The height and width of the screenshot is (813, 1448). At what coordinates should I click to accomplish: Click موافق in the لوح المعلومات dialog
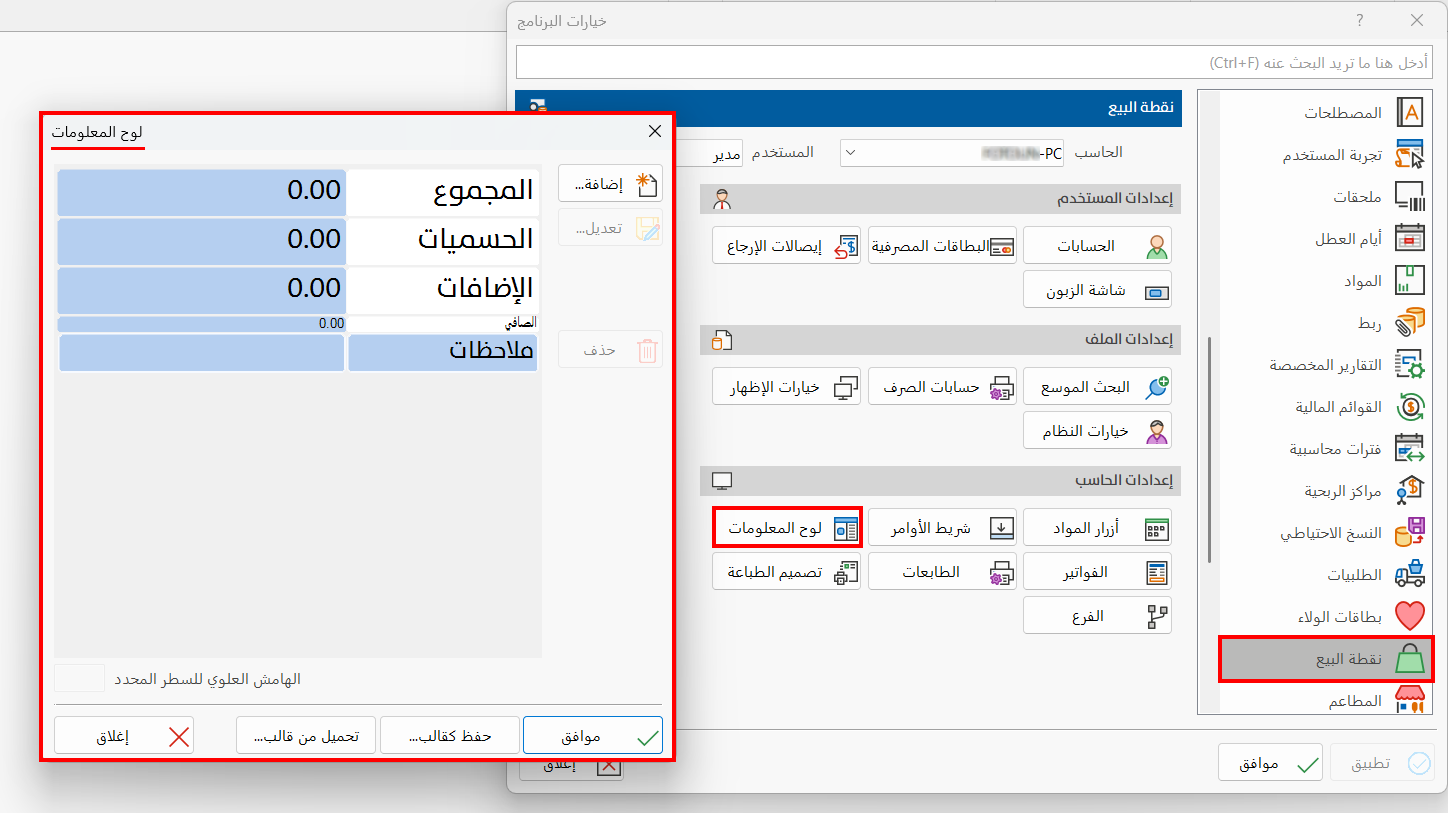[x=593, y=735]
